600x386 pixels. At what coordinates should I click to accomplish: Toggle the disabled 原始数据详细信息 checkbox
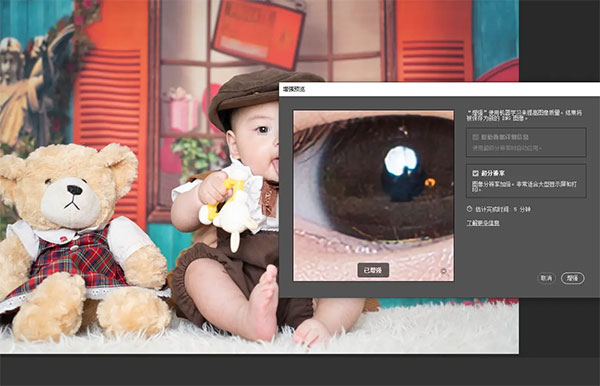pyautogui.click(x=476, y=137)
